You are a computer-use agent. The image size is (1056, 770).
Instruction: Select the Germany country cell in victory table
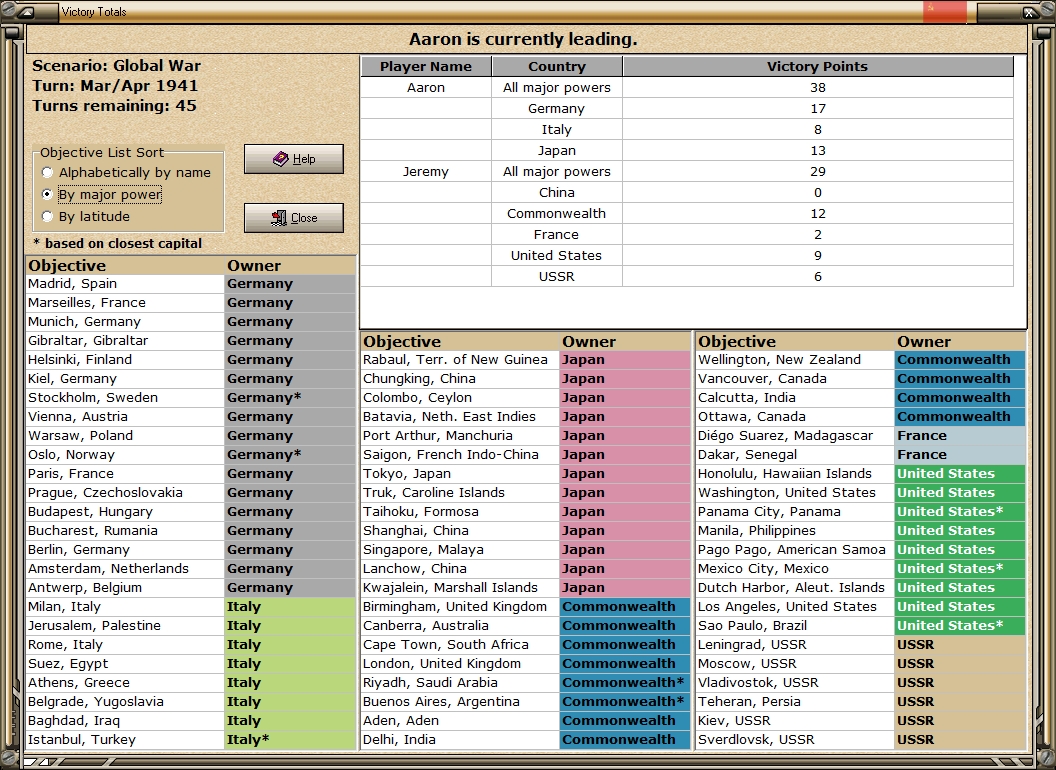(x=557, y=108)
